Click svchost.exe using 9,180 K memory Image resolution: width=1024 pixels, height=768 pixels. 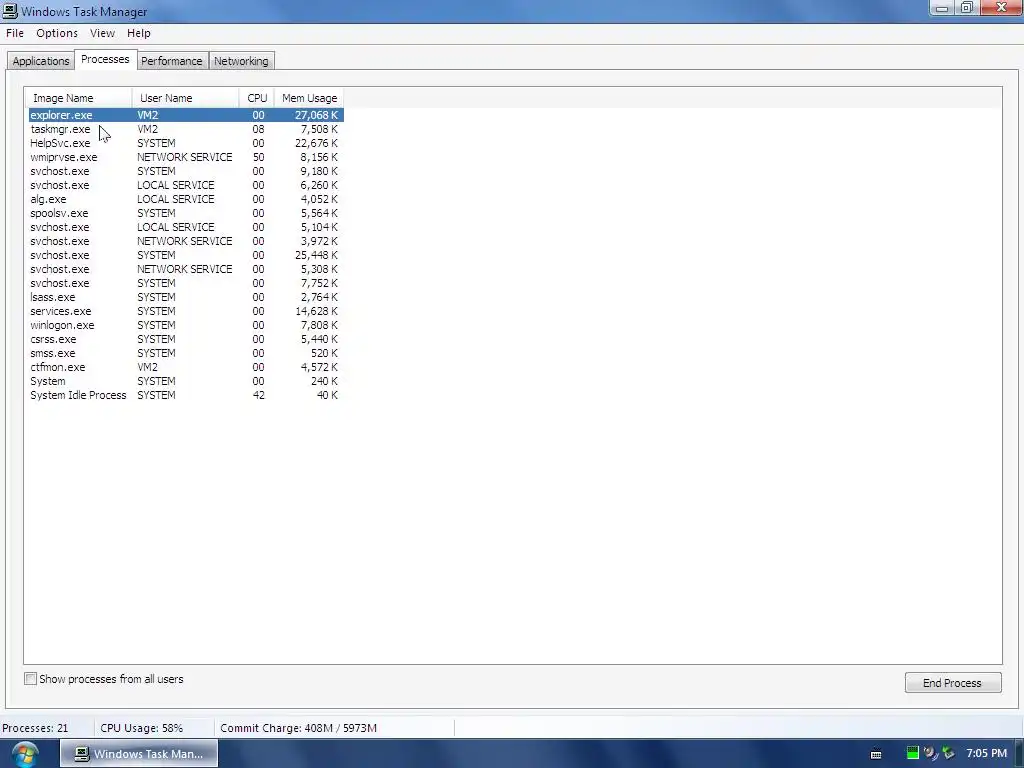186,171
